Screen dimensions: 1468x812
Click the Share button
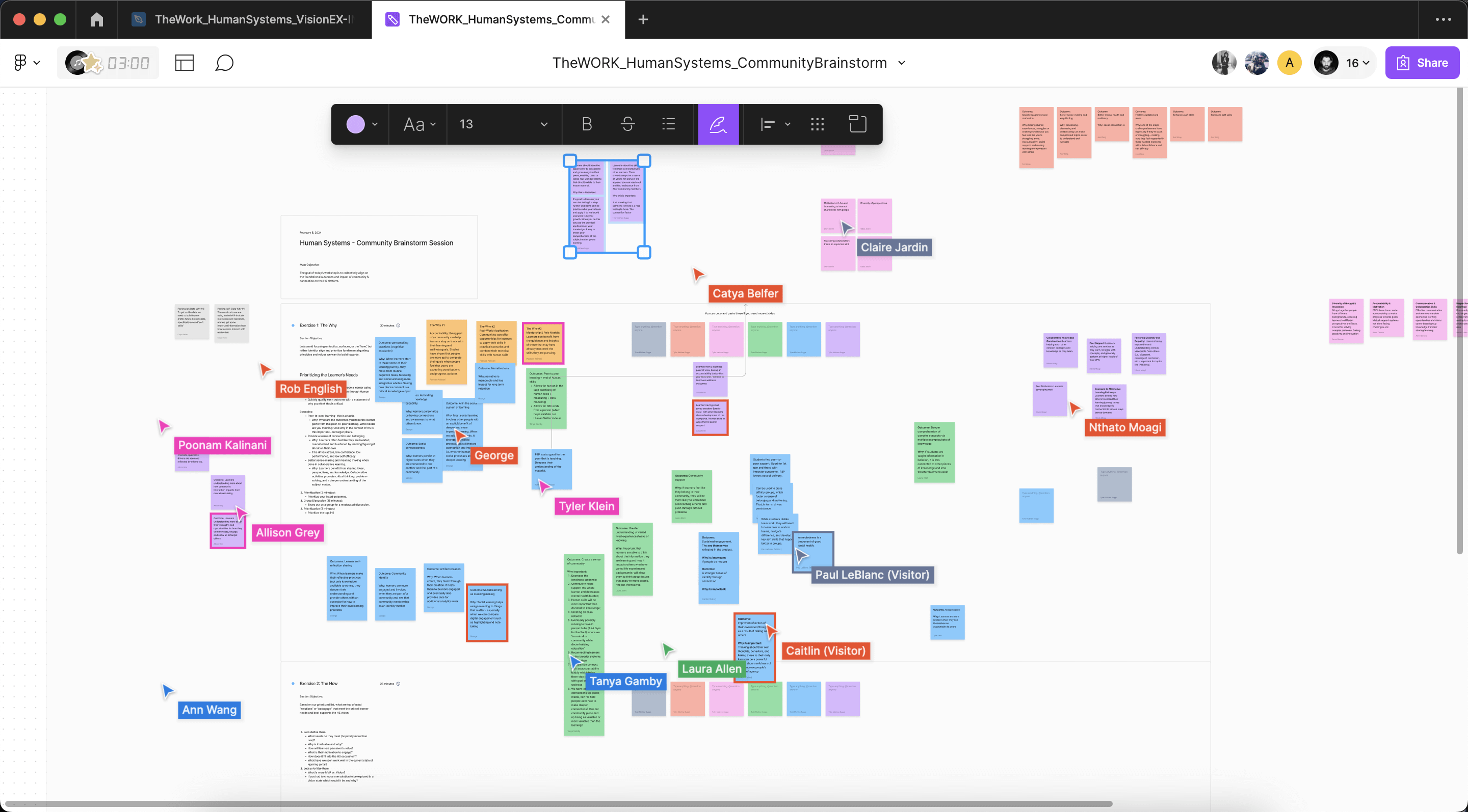click(x=1423, y=63)
